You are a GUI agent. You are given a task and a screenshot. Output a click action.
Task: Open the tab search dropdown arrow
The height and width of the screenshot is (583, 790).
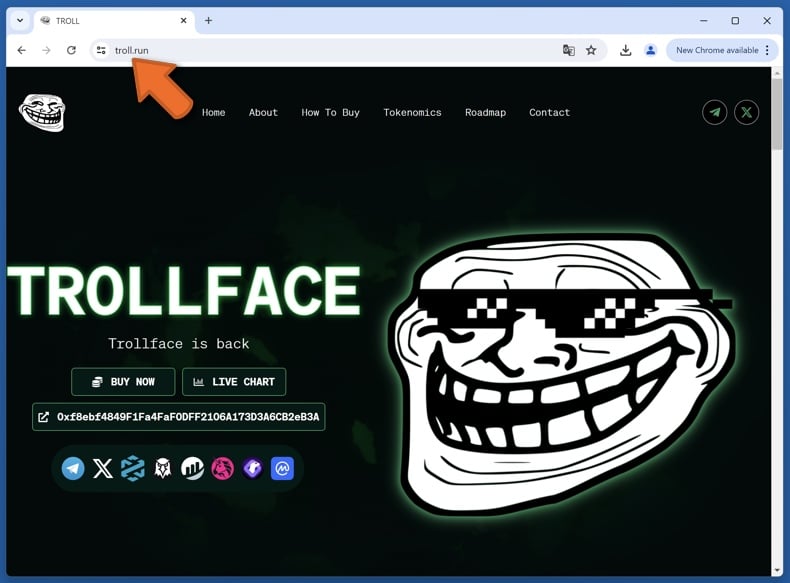[20, 21]
